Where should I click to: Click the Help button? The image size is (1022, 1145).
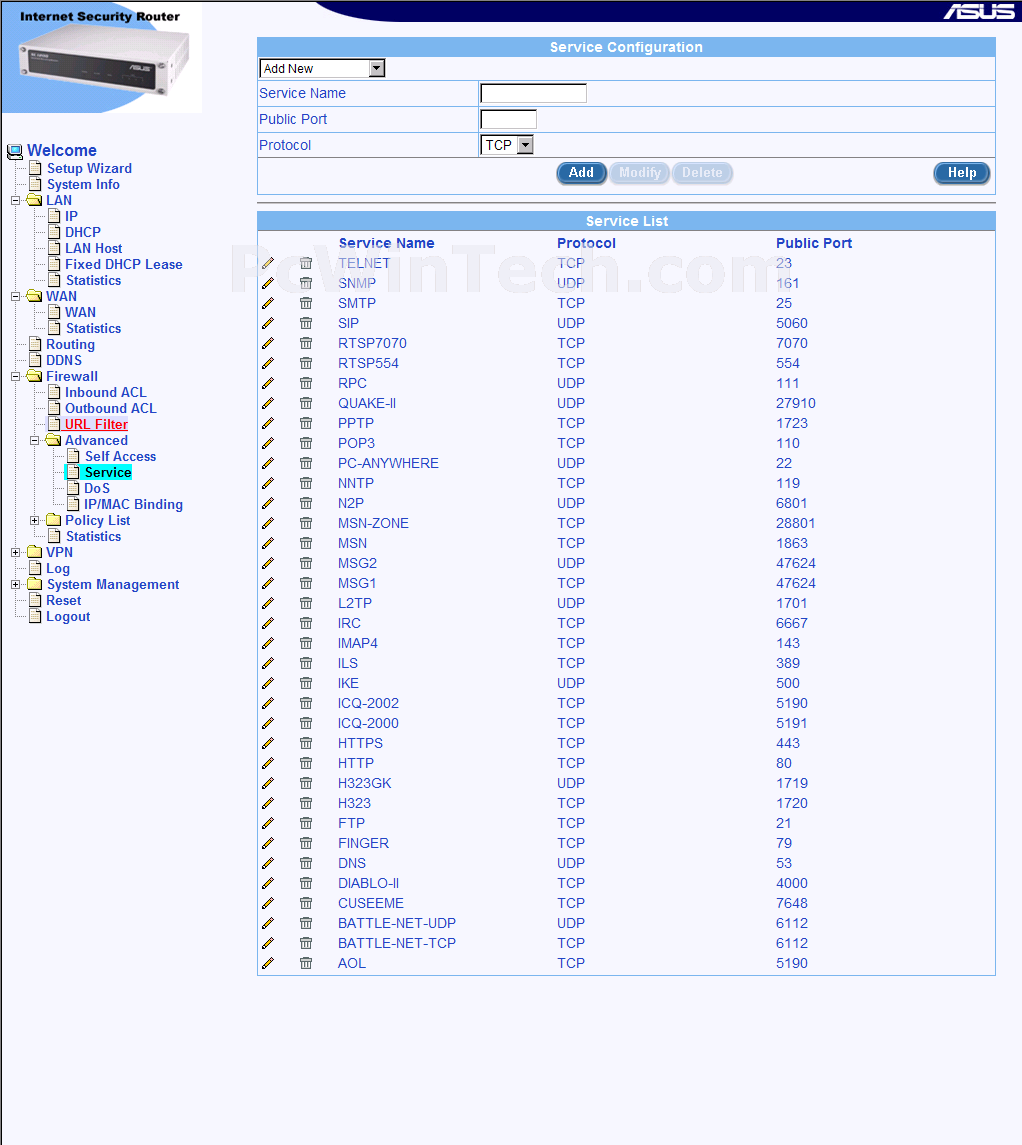(961, 173)
